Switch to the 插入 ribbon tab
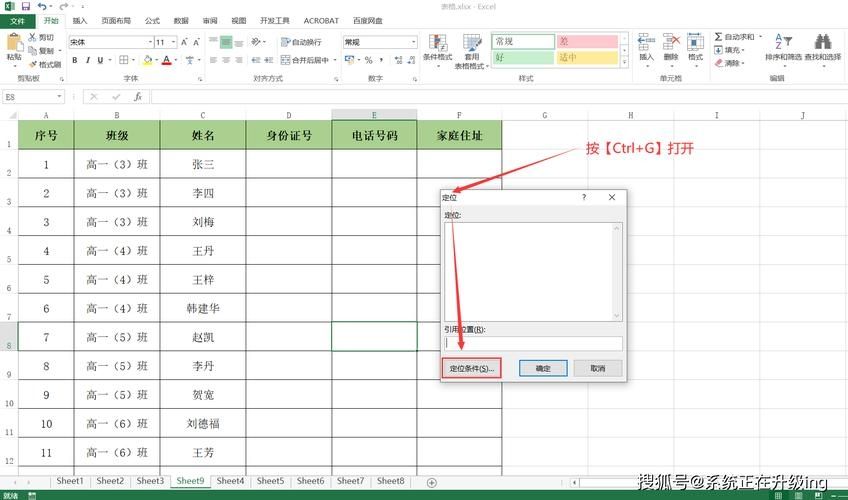The image size is (848, 500). coord(80,21)
